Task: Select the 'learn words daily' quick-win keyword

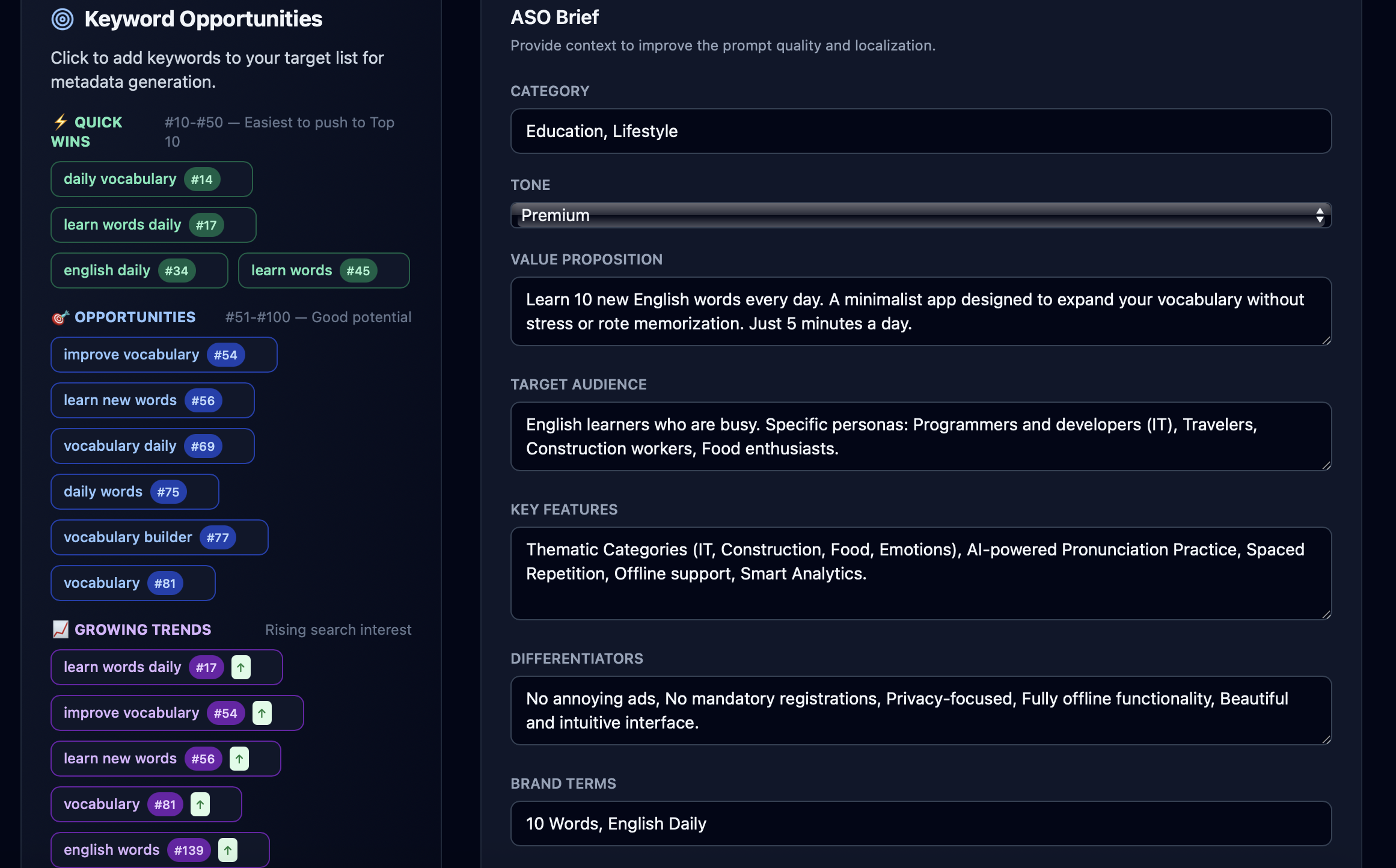Action: coord(153,224)
